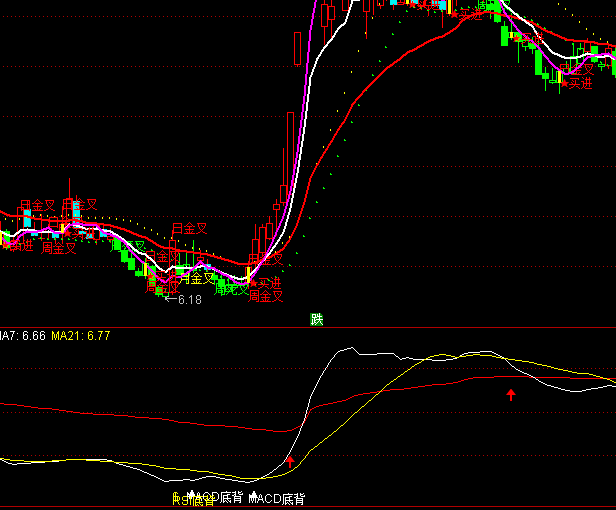Click the white line's peak in the indicator panel
Screen dimensions: 616x510
348,349
